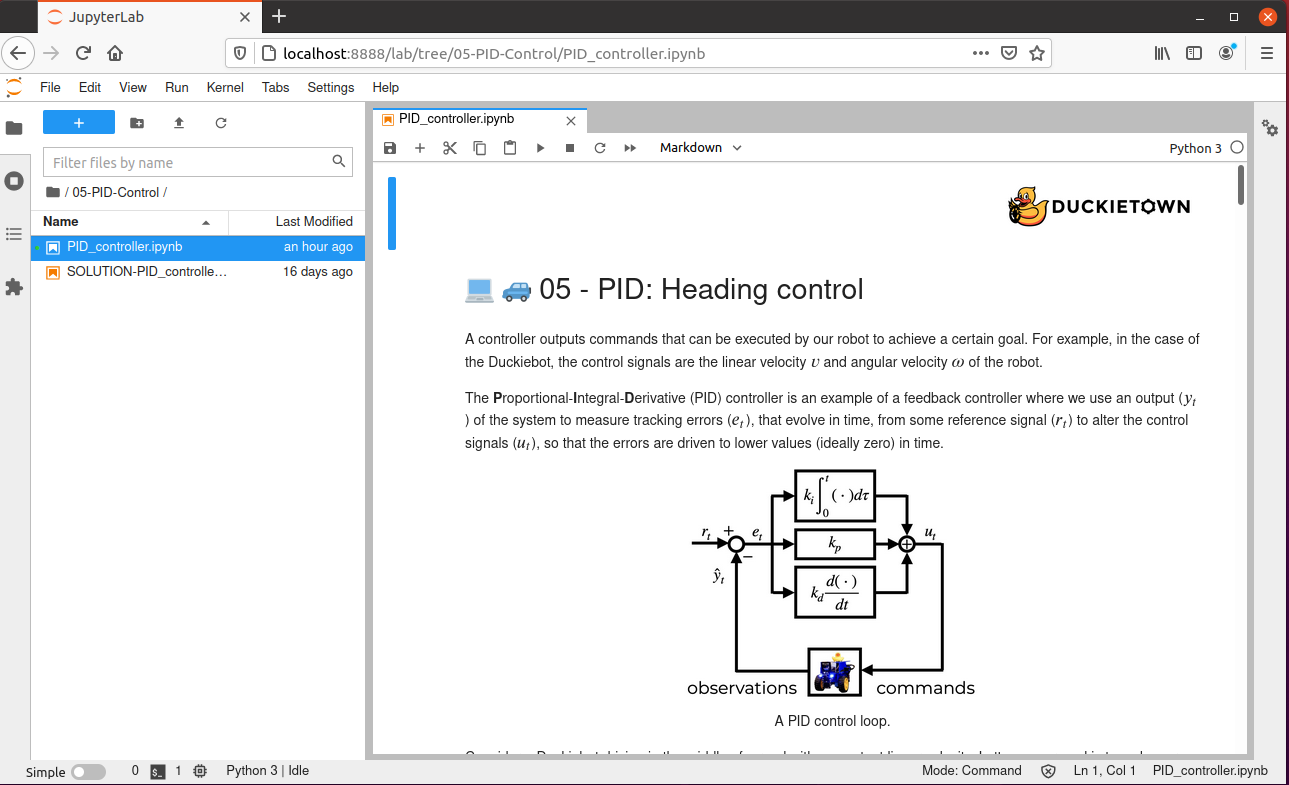The image size is (1289, 785).
Task: Open the Table of Contents sidebar tab
Action: (x=14, y=234)
